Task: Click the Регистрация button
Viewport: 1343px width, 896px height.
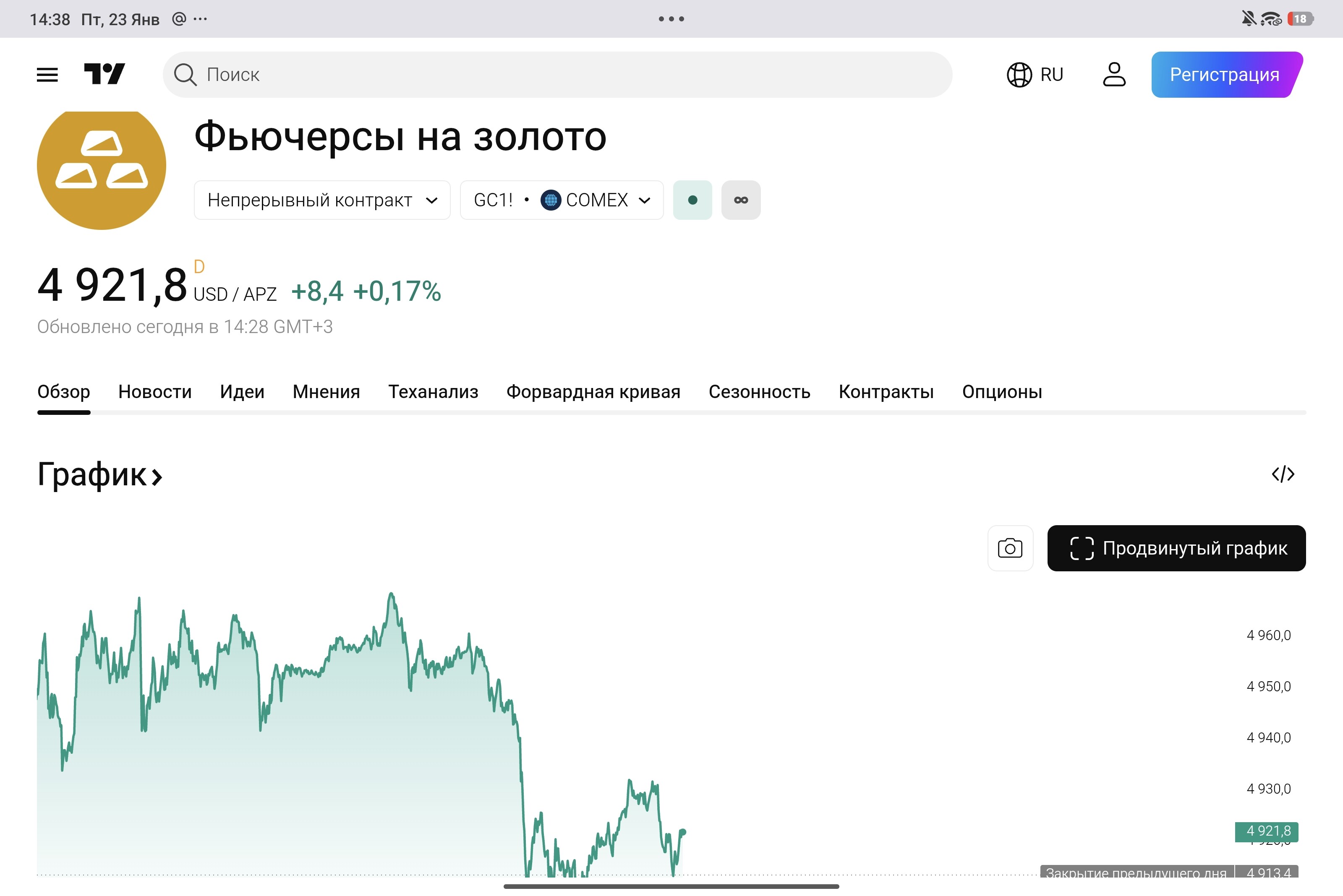Action: 1224,74
